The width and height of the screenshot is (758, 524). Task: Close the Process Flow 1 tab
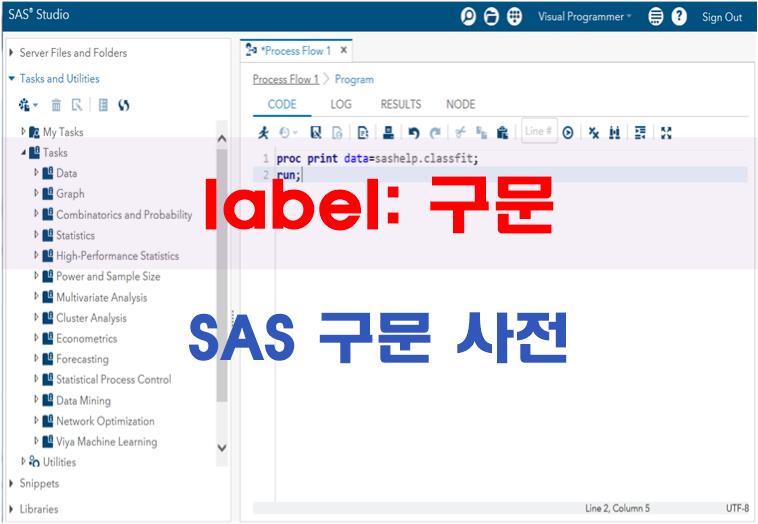[344, 50]
